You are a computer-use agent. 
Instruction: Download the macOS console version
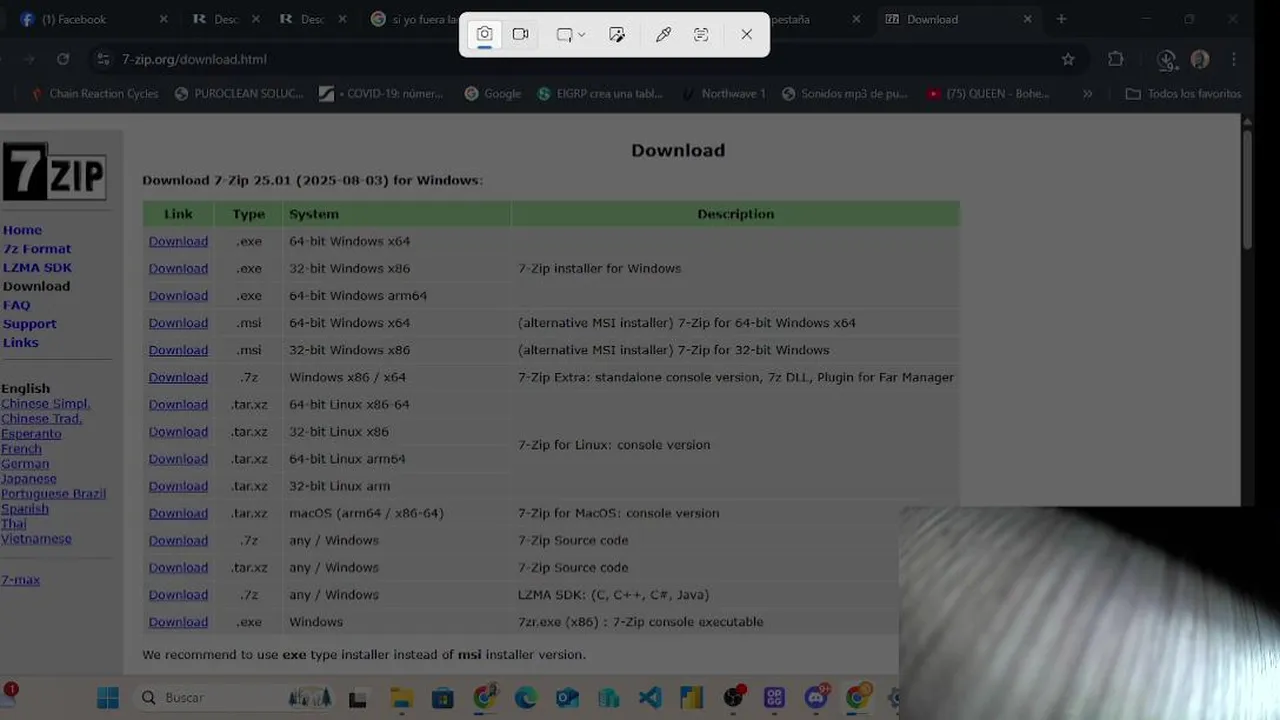pyautogui.click(x=178, y=513)
